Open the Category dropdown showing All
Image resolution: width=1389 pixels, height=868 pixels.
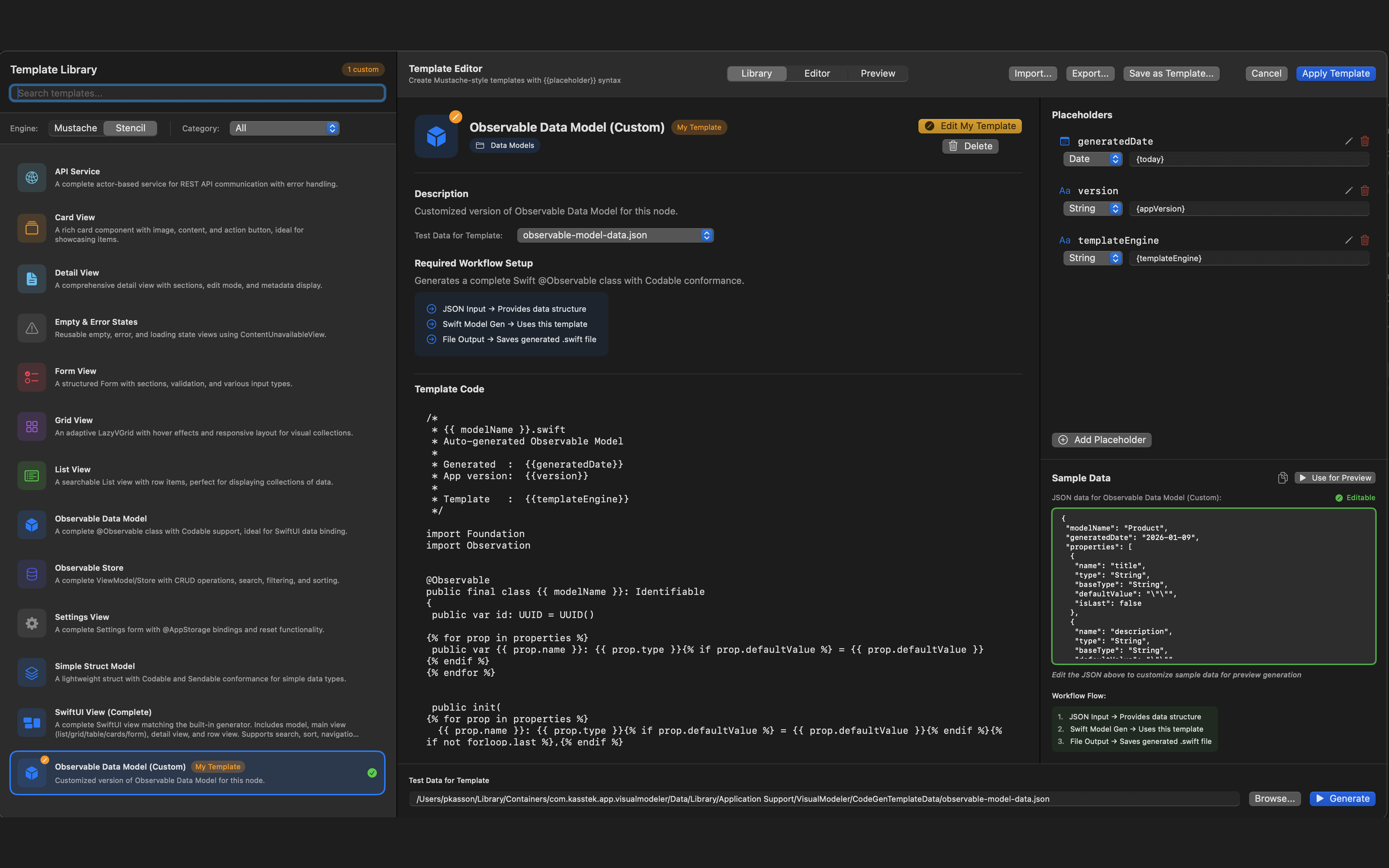(285, 128)
